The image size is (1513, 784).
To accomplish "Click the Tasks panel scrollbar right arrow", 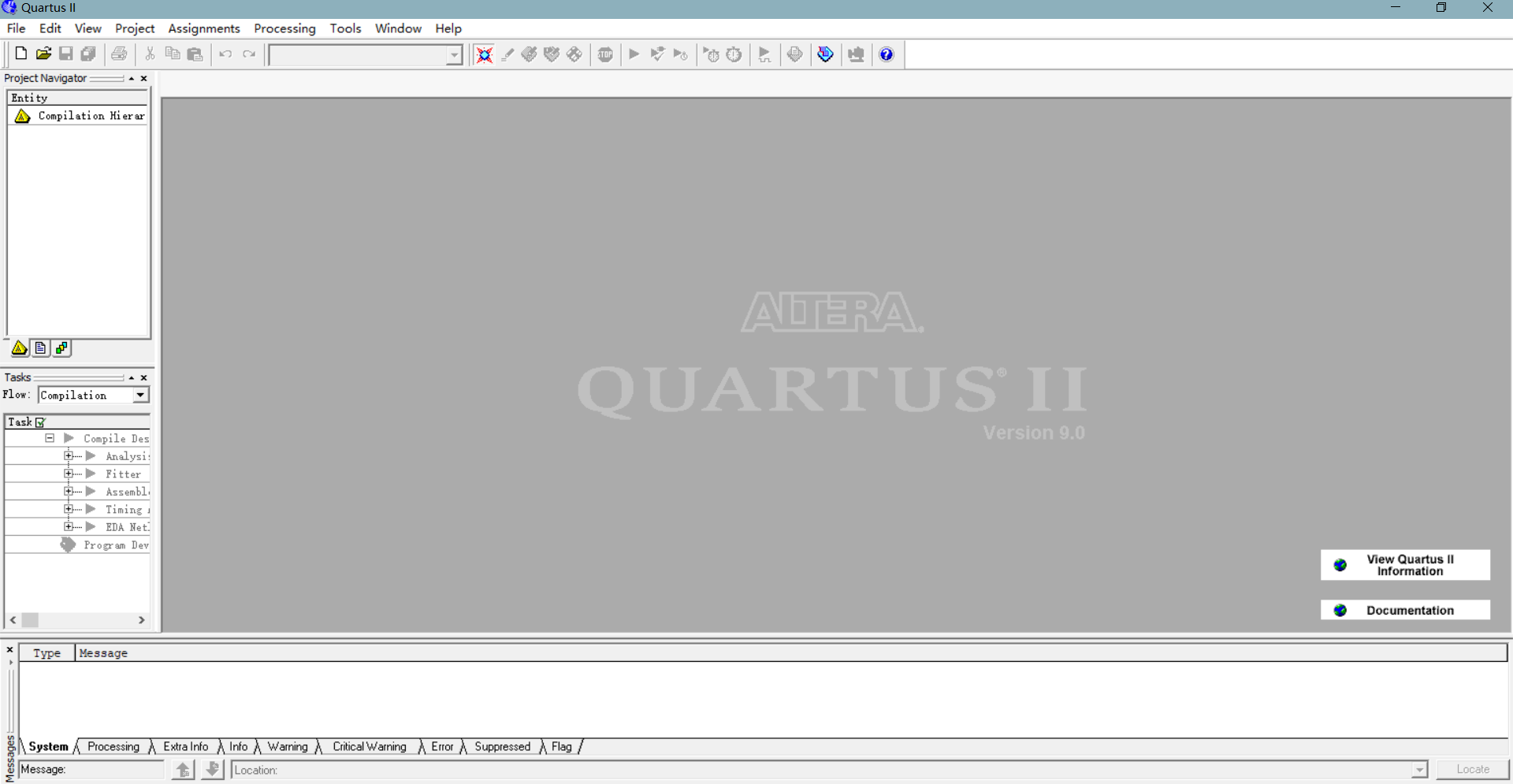I will (142, 620).
